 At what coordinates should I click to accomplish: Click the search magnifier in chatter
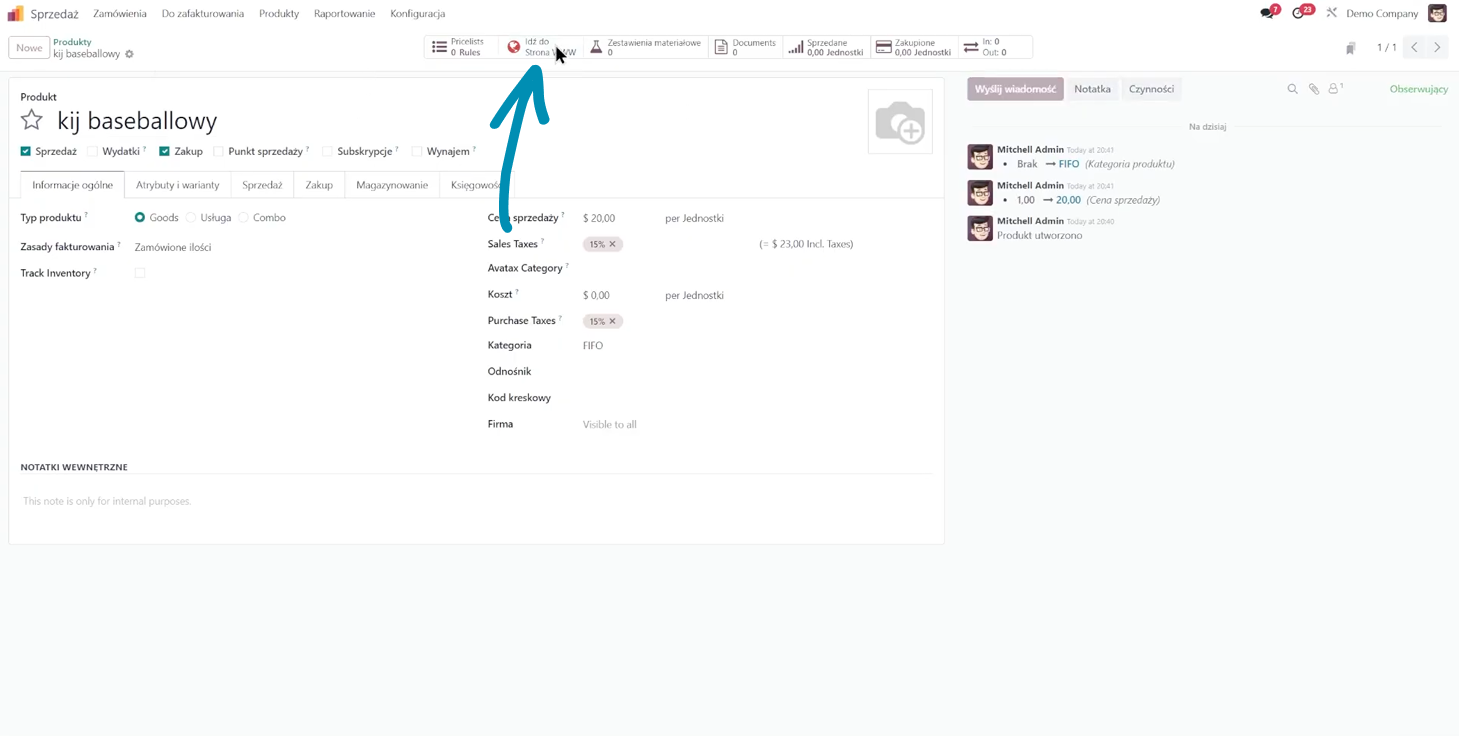1292,89
